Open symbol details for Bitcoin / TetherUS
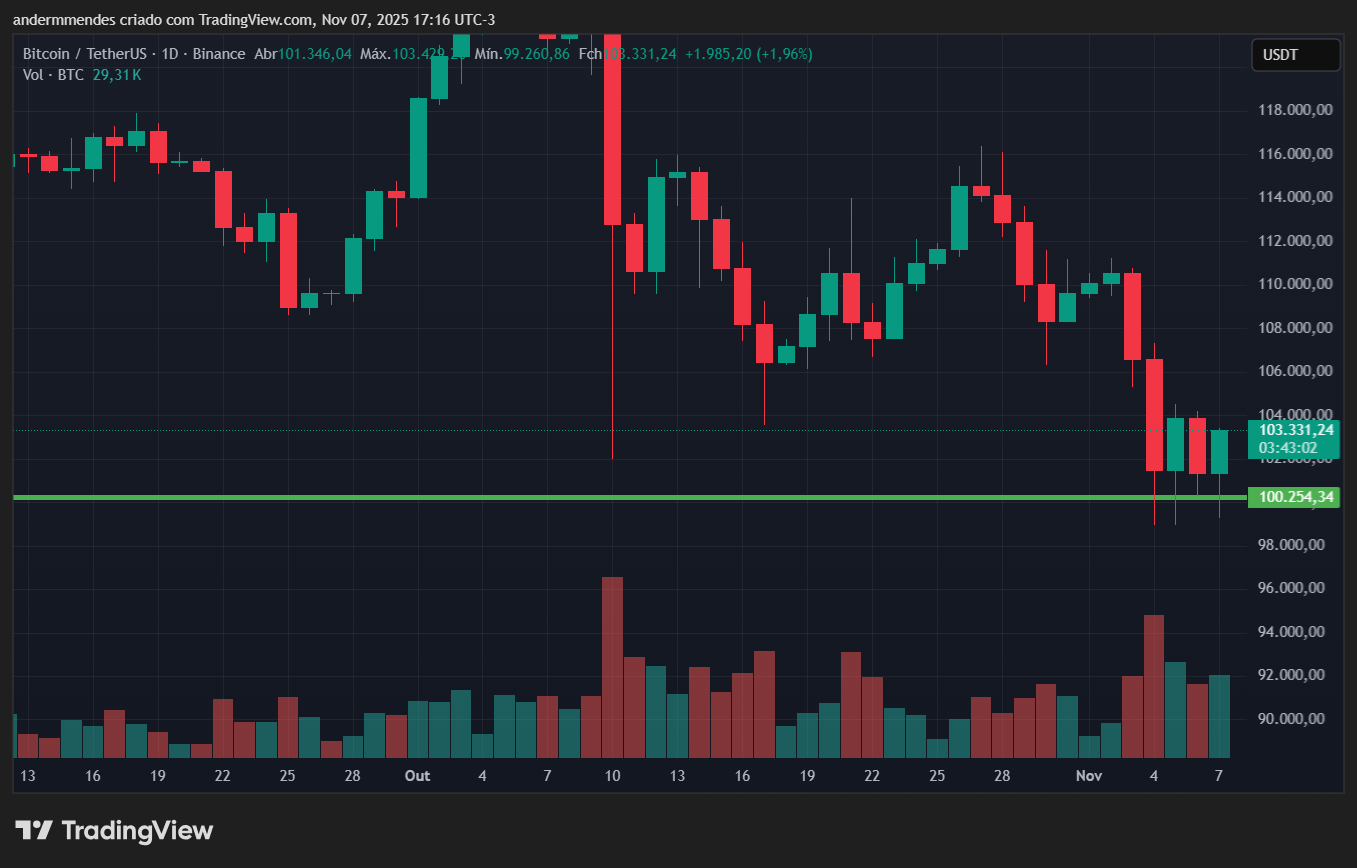This screenshot has height=868, width=1357. (85, 54)
